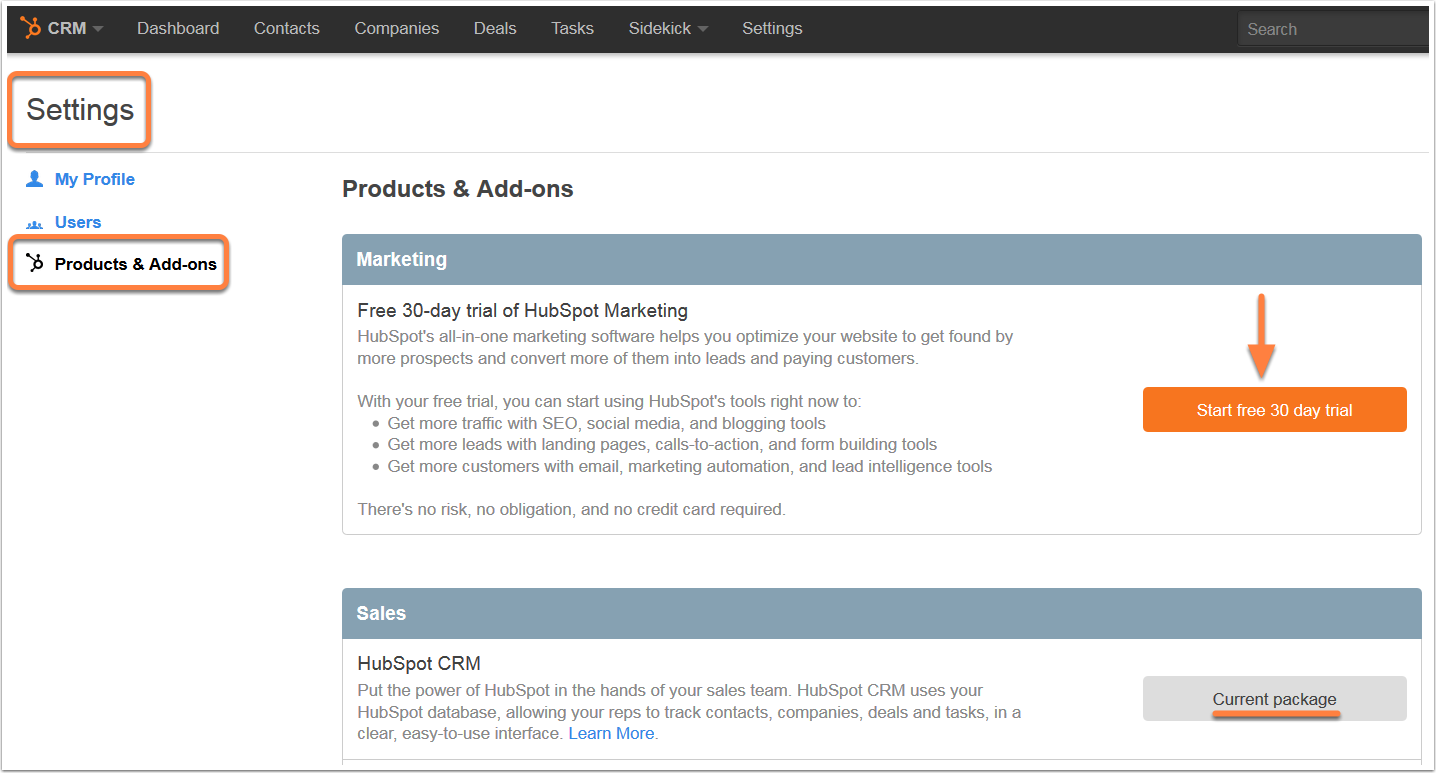Click the 'no credit card required' line
The image size is (1436, 773).
click(x=572, y=509)
